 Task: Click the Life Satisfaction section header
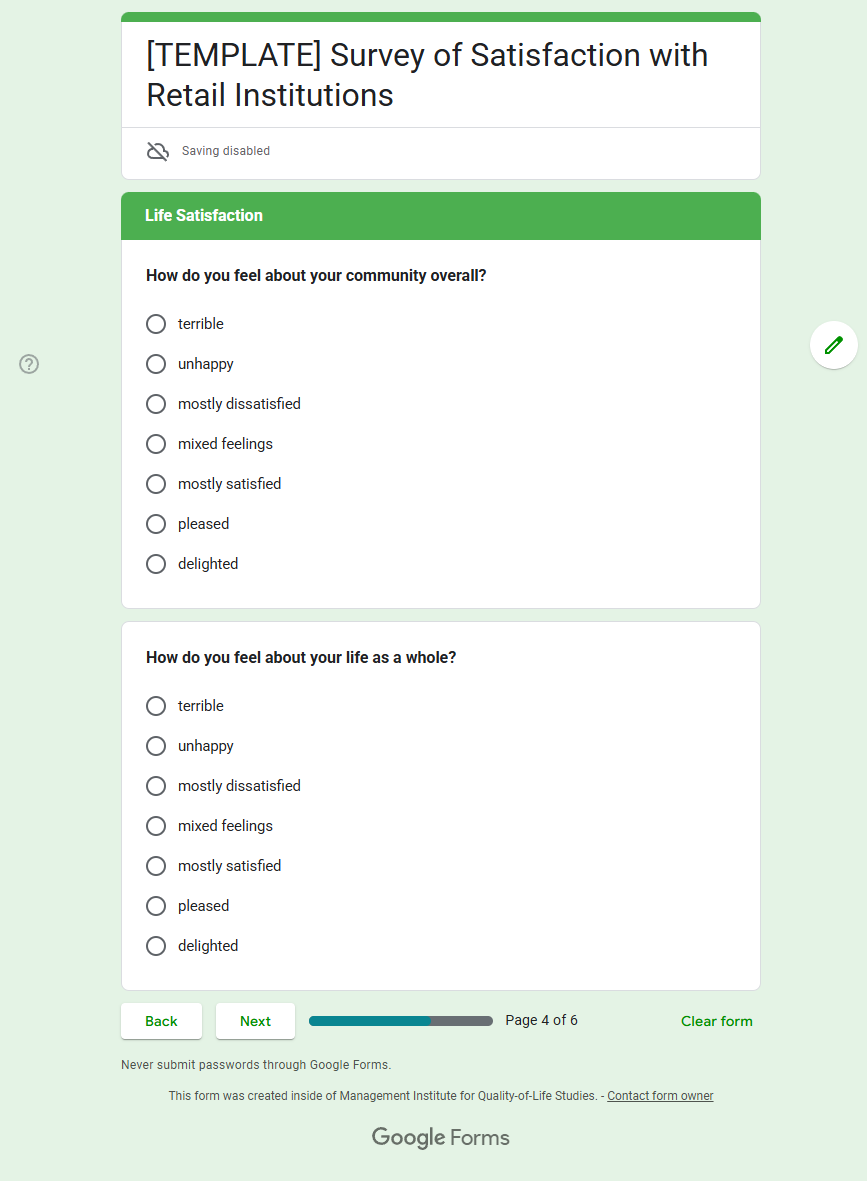pyautogui.click(x=204, y=216)
